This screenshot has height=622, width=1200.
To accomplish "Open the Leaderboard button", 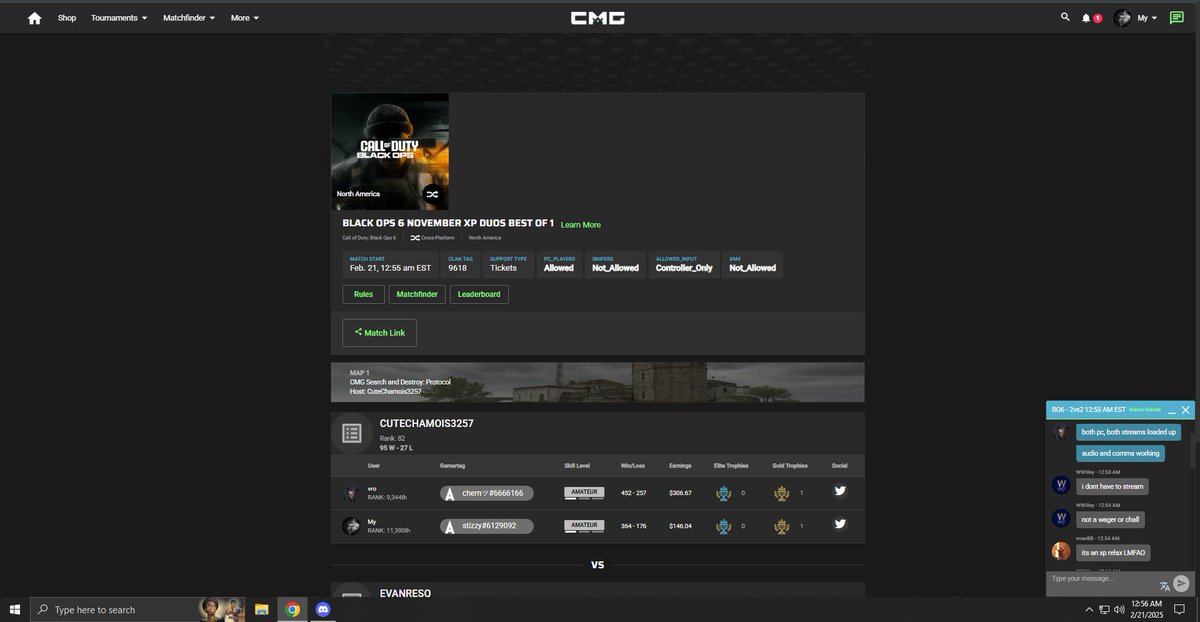I will coord(479,294).
